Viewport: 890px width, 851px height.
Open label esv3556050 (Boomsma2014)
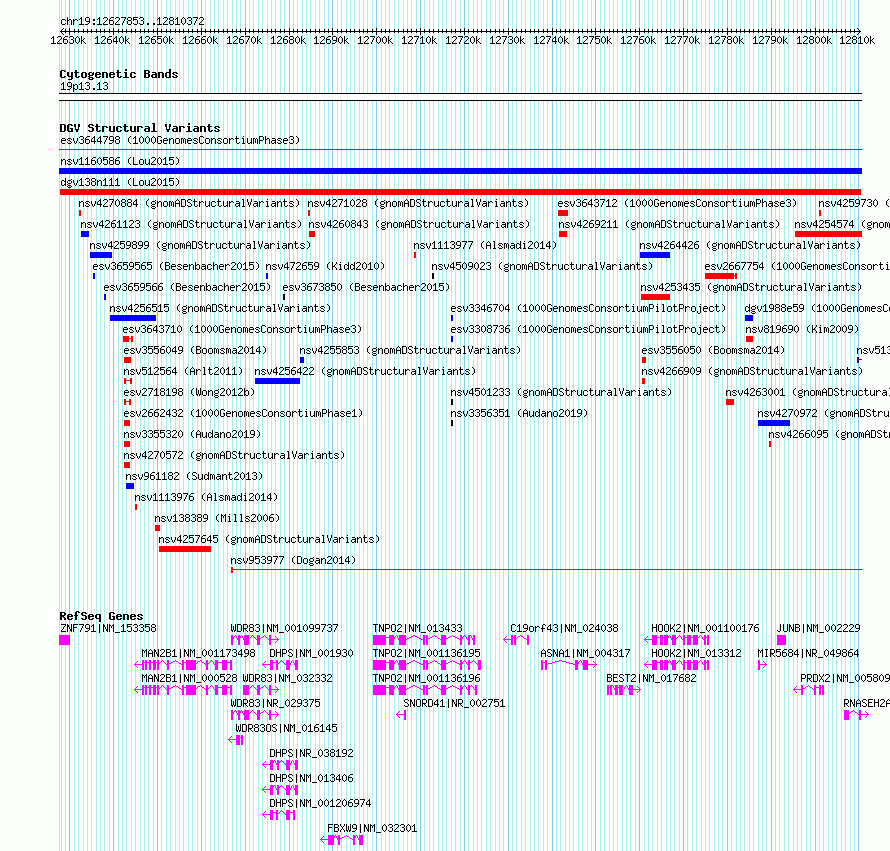pyautogui.click(x=713, y=350)
